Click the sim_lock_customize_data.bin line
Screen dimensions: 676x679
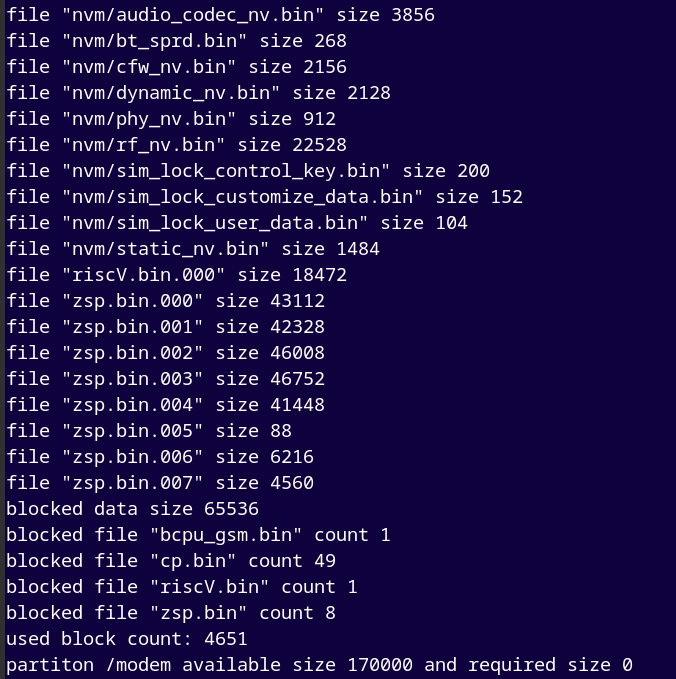coord(265,197)
